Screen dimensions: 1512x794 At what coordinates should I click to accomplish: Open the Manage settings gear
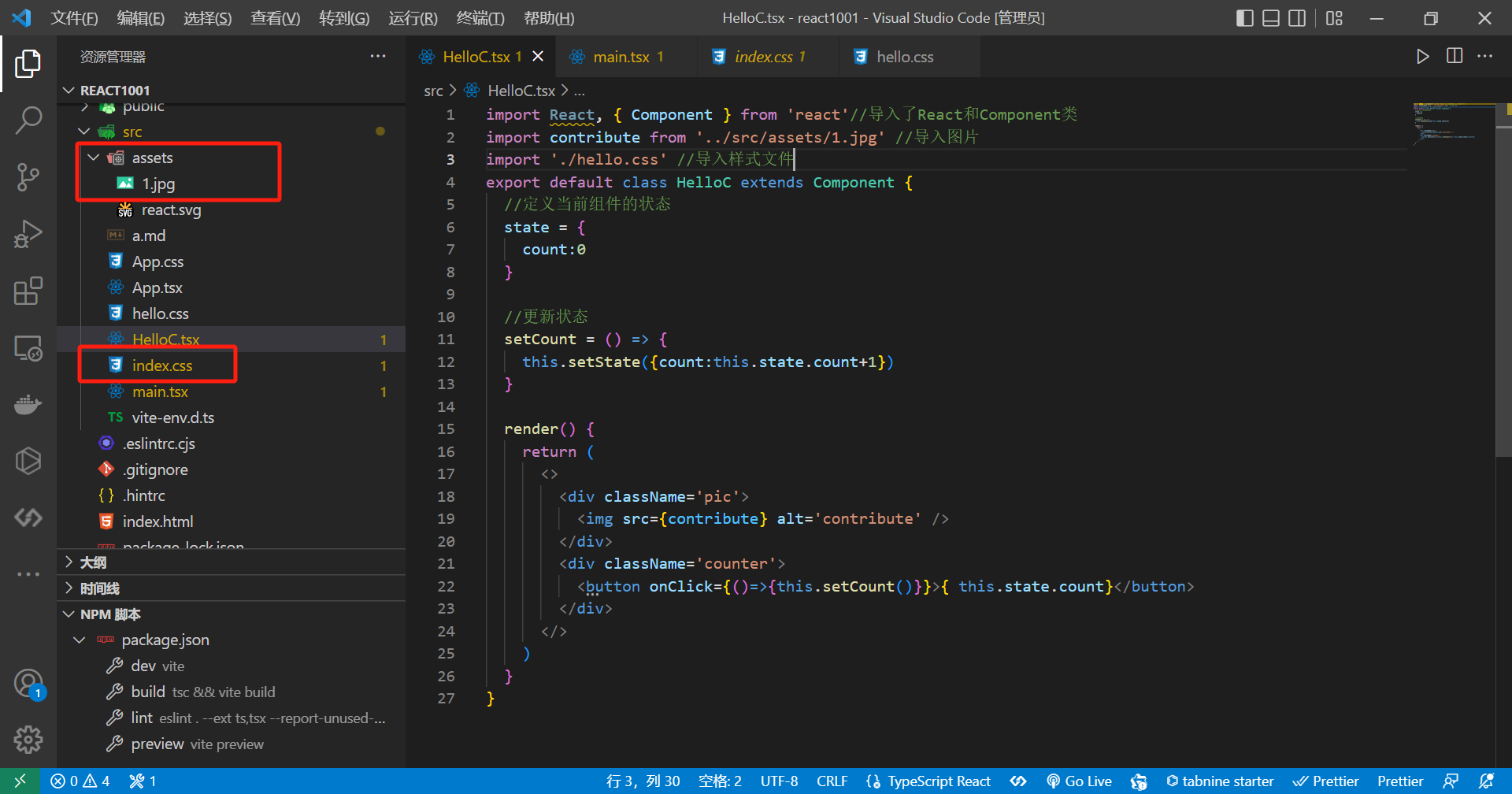(x=28, y=739)
